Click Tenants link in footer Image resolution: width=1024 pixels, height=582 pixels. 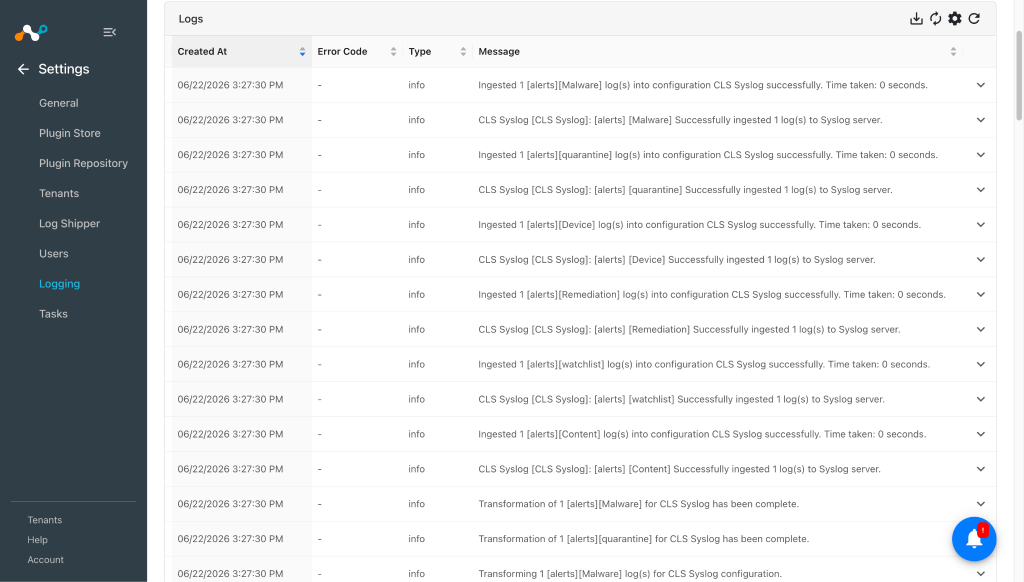pos(44,520)
